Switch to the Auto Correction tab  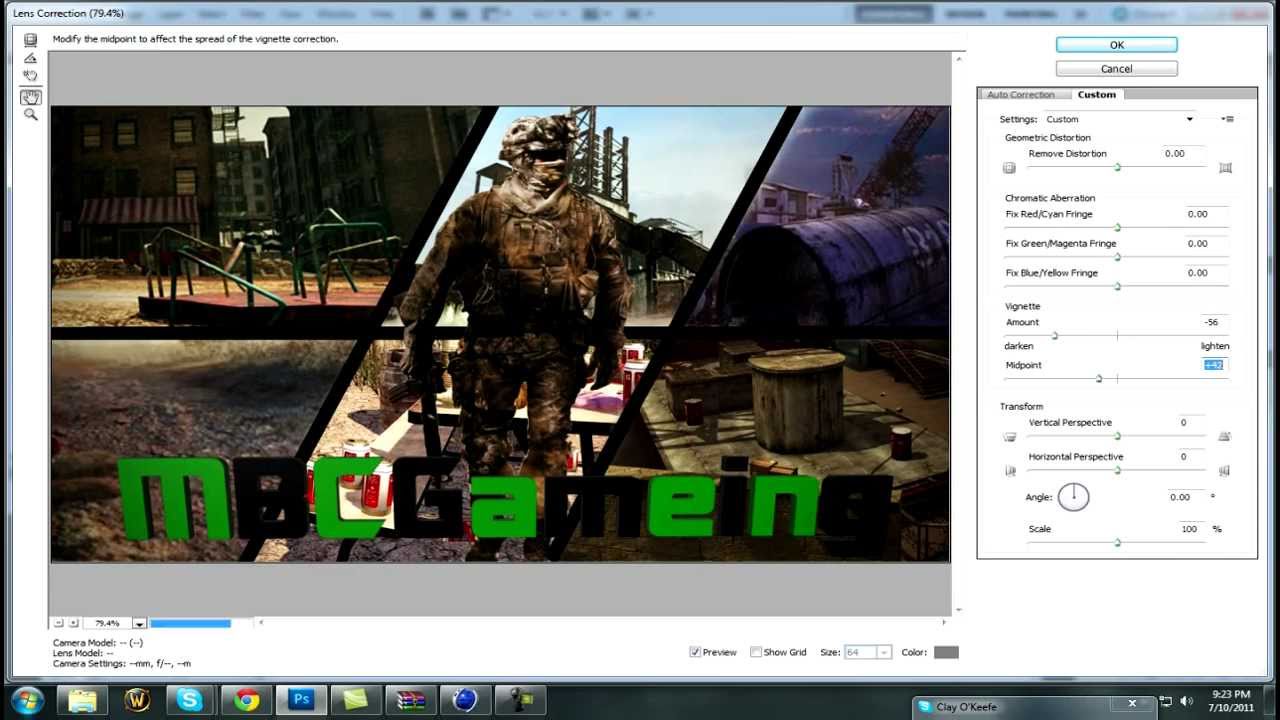click(1020, 95)
